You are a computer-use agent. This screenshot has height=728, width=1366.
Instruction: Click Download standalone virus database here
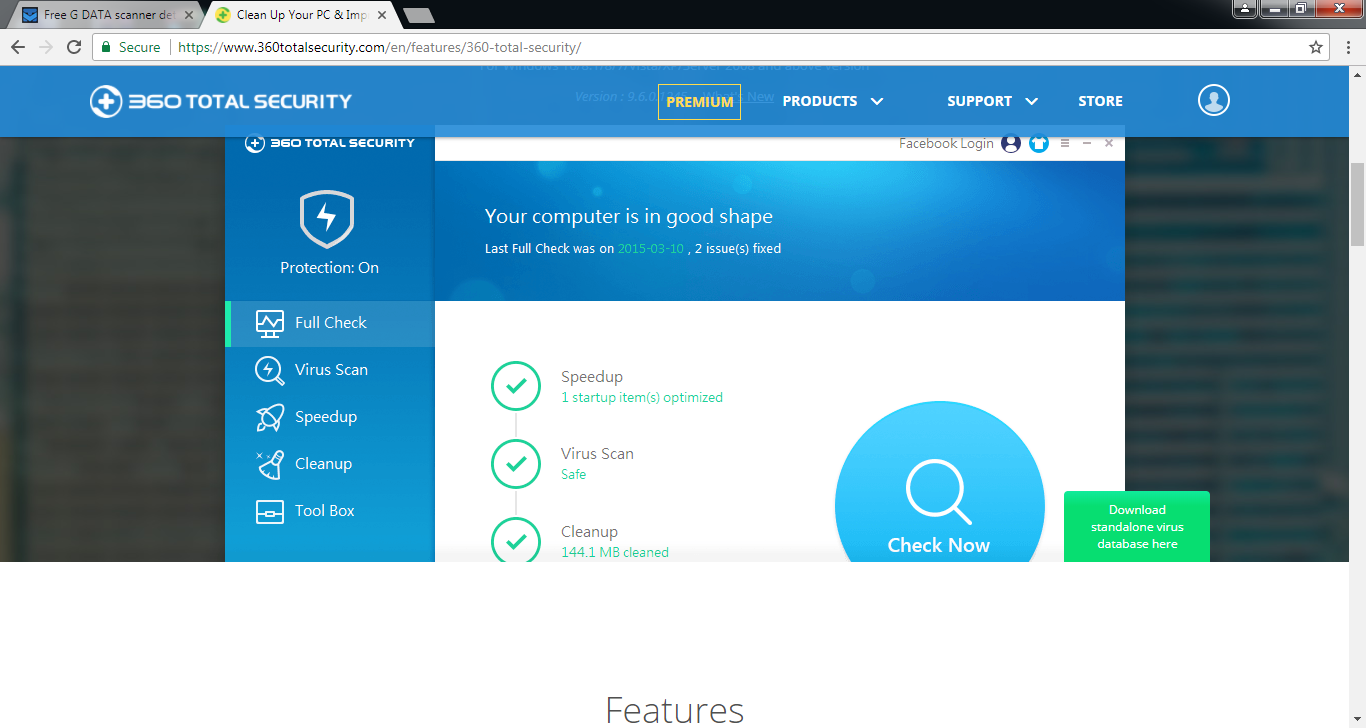tap(1137, 527)
